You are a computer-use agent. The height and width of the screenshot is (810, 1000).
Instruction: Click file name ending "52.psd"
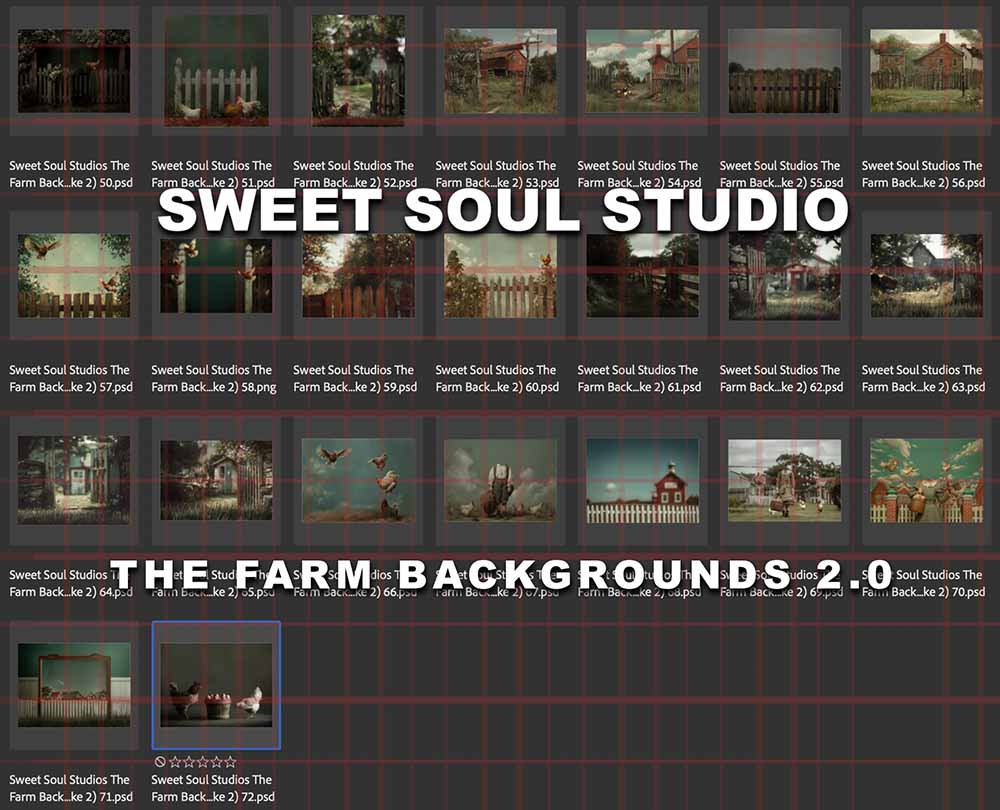(355, 174)
